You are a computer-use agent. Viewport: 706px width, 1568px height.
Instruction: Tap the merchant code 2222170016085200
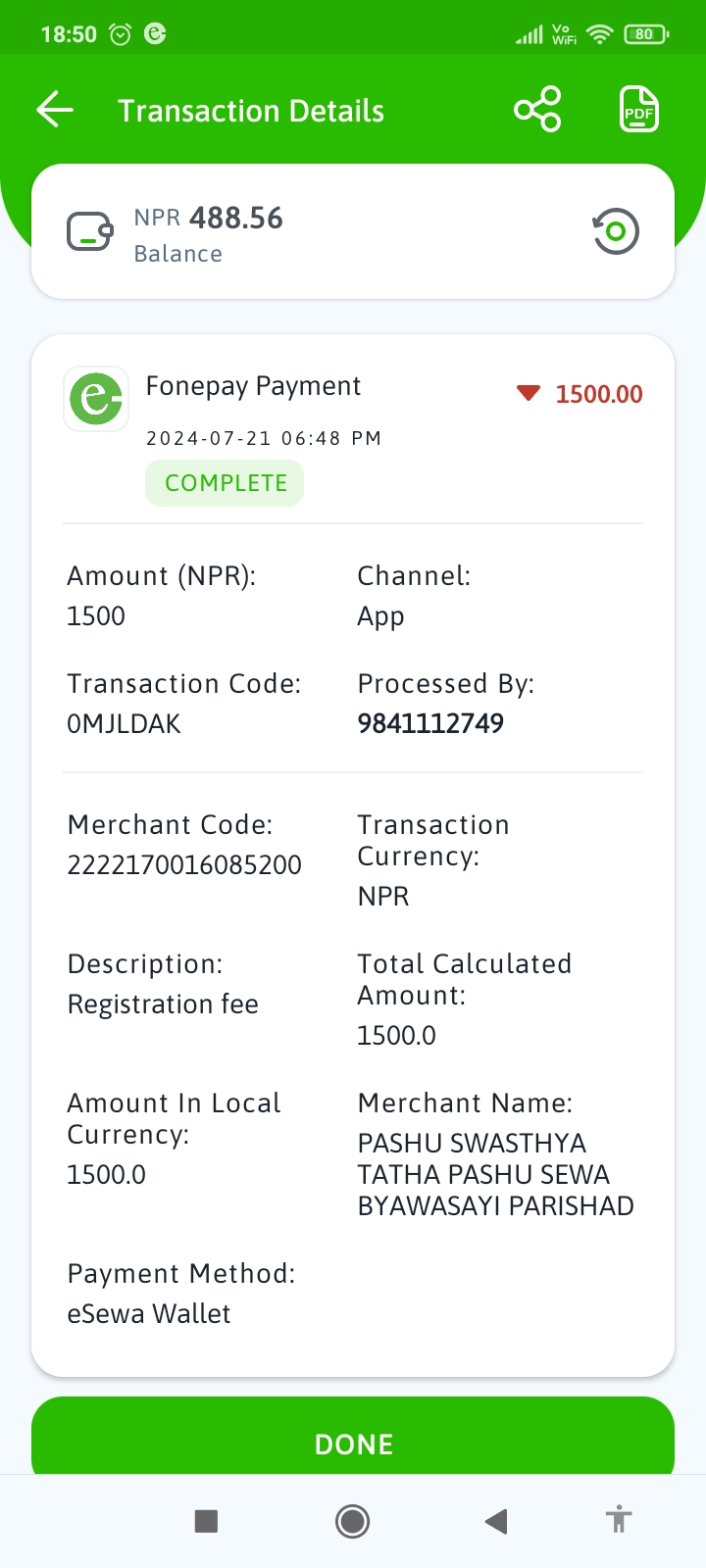pyautogui.click(x=184, y=865)
